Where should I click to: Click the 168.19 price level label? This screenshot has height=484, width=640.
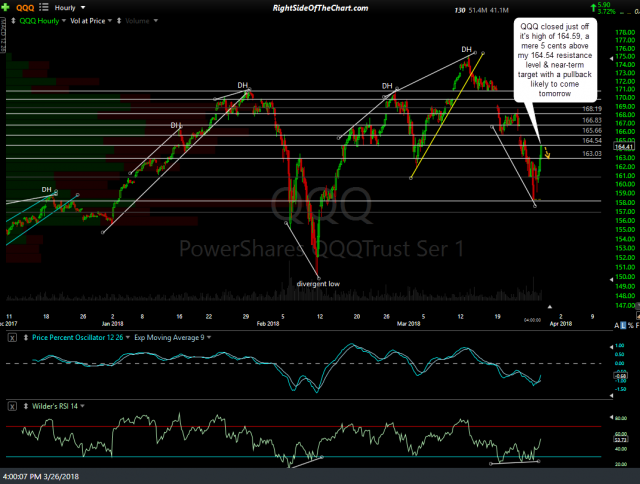592,109
